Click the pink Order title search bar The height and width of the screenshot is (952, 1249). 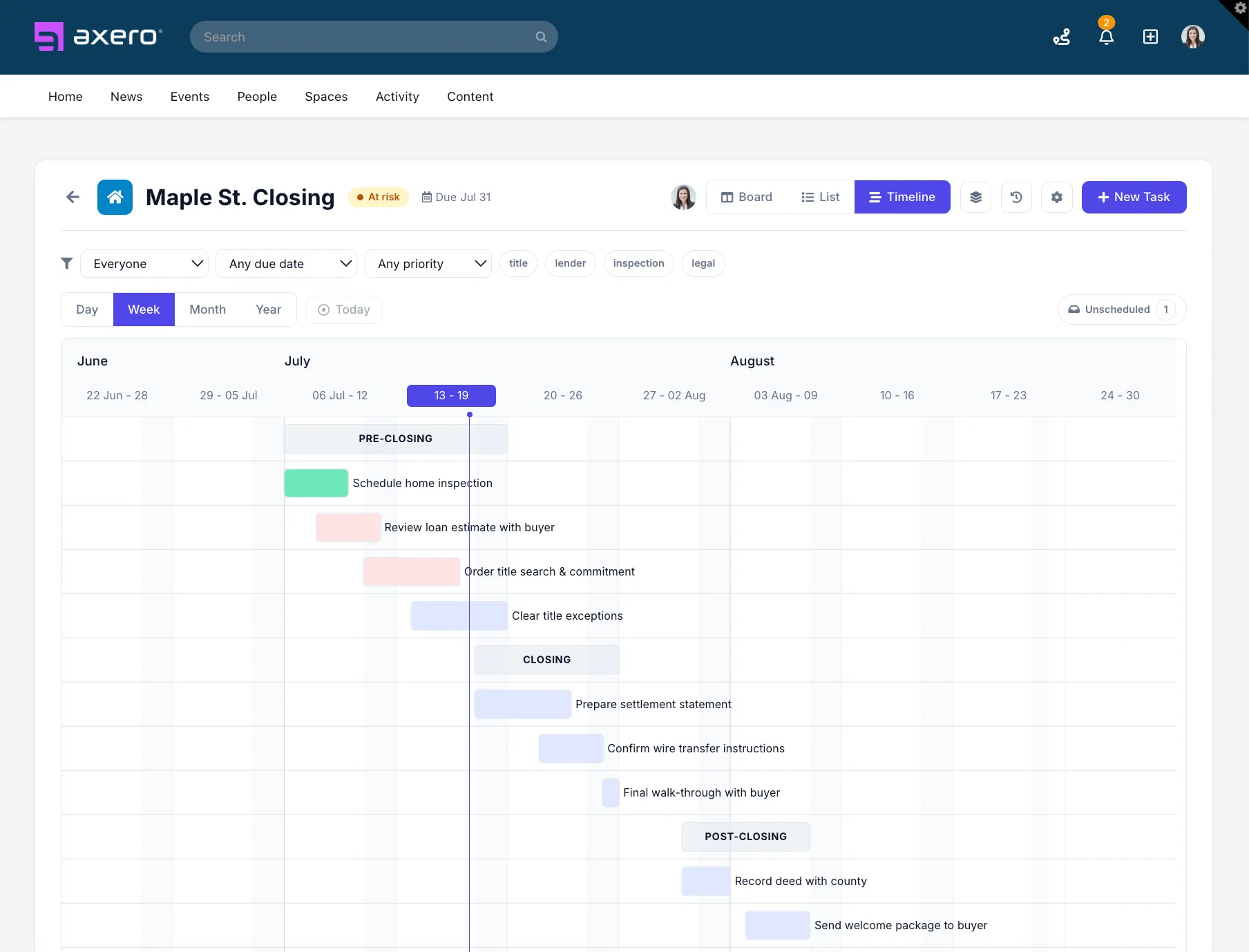[x=411, y=571]
